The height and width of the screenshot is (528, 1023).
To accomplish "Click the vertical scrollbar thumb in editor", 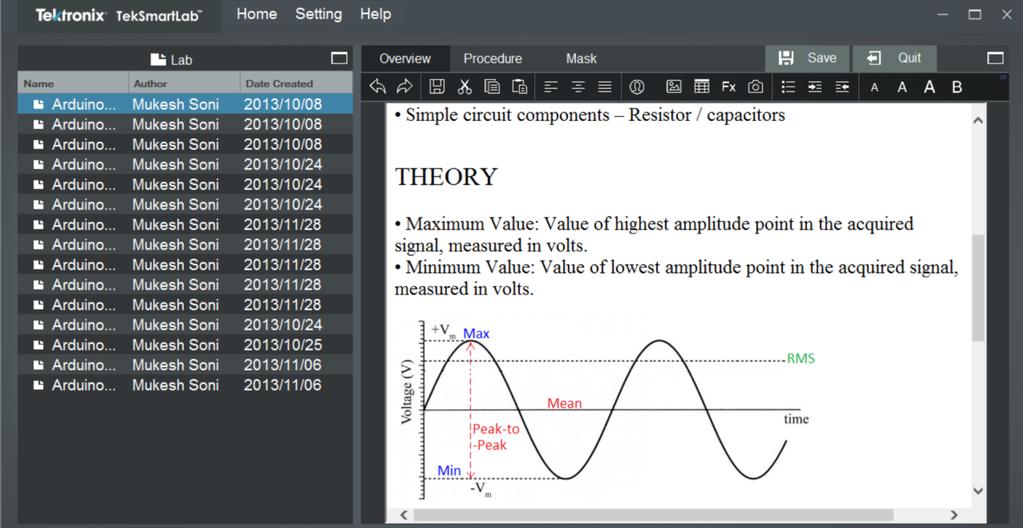I will (x=977, y=287).
